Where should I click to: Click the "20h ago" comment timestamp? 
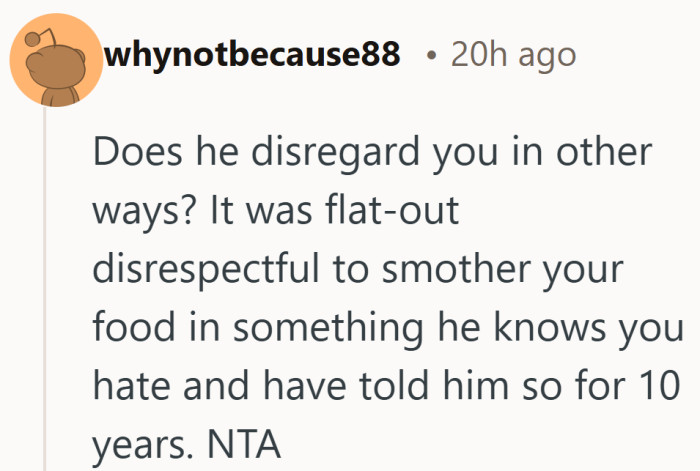[513, 55]
